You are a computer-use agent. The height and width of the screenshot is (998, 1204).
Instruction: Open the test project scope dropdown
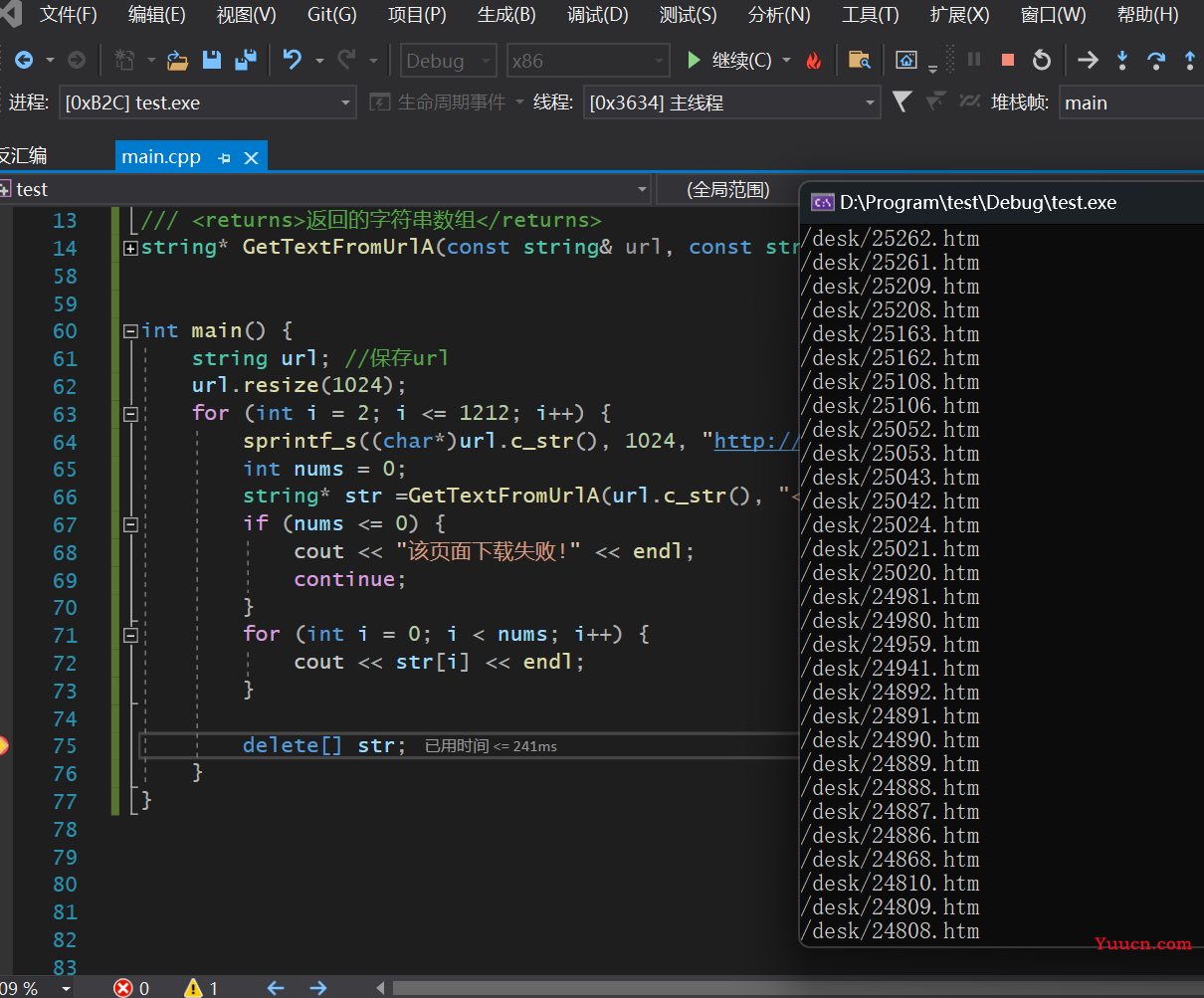point(324,189)
